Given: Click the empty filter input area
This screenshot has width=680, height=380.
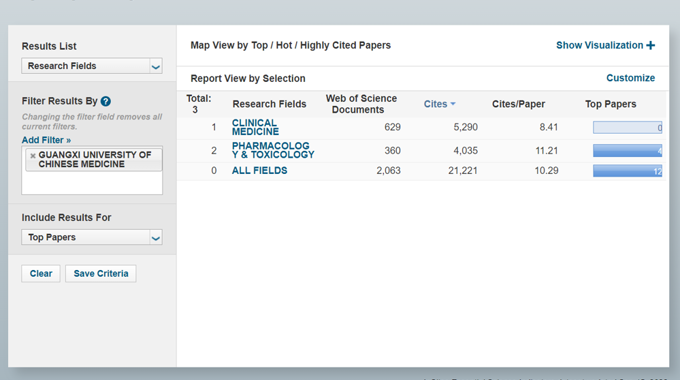Looking at the screenshot, I should click(92, 183).
